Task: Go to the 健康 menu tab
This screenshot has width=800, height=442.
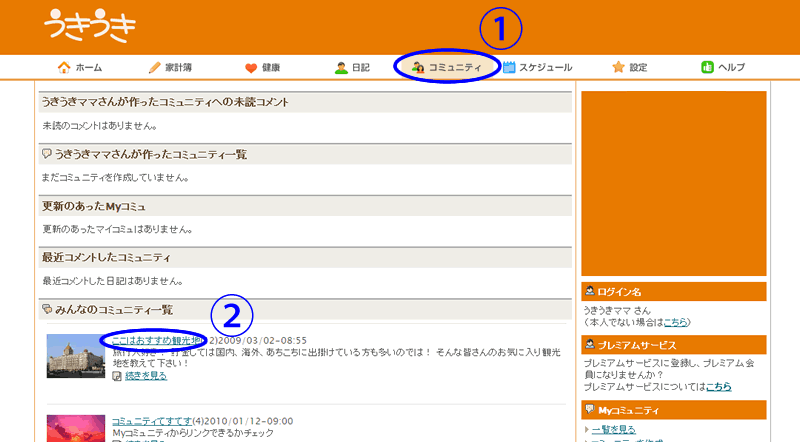Action: point(262,67)
